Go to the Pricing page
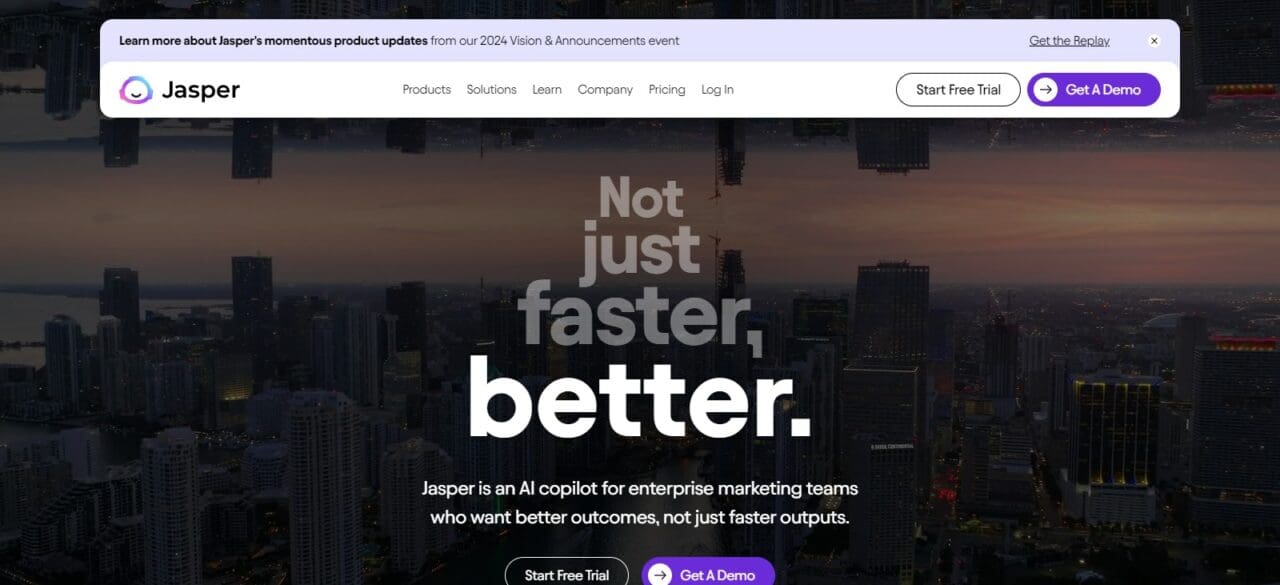The image size is (1280, 585). click(x=667, y=90)
